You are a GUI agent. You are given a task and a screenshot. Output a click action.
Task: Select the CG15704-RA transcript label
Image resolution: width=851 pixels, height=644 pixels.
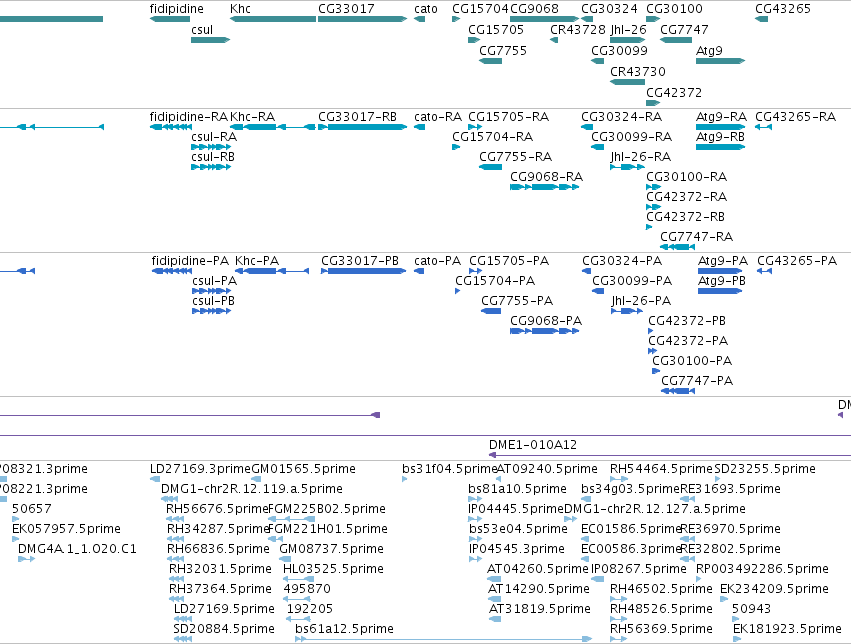click(492, 137)
